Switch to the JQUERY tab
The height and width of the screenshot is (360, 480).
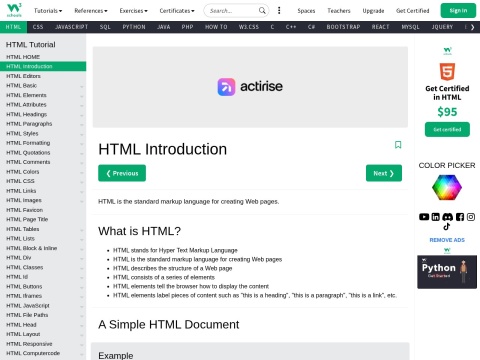tap(442, 27)
